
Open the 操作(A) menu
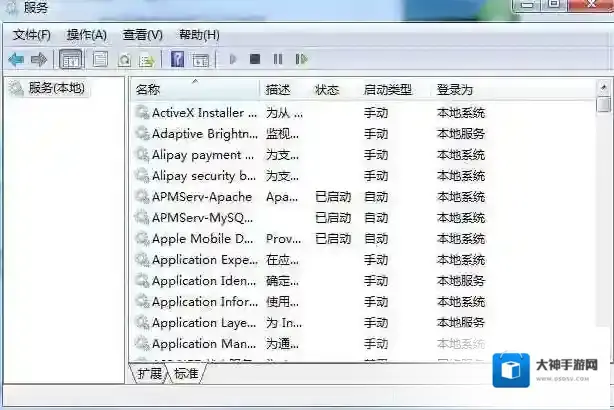pyautogui.click(x=87, y=35)
